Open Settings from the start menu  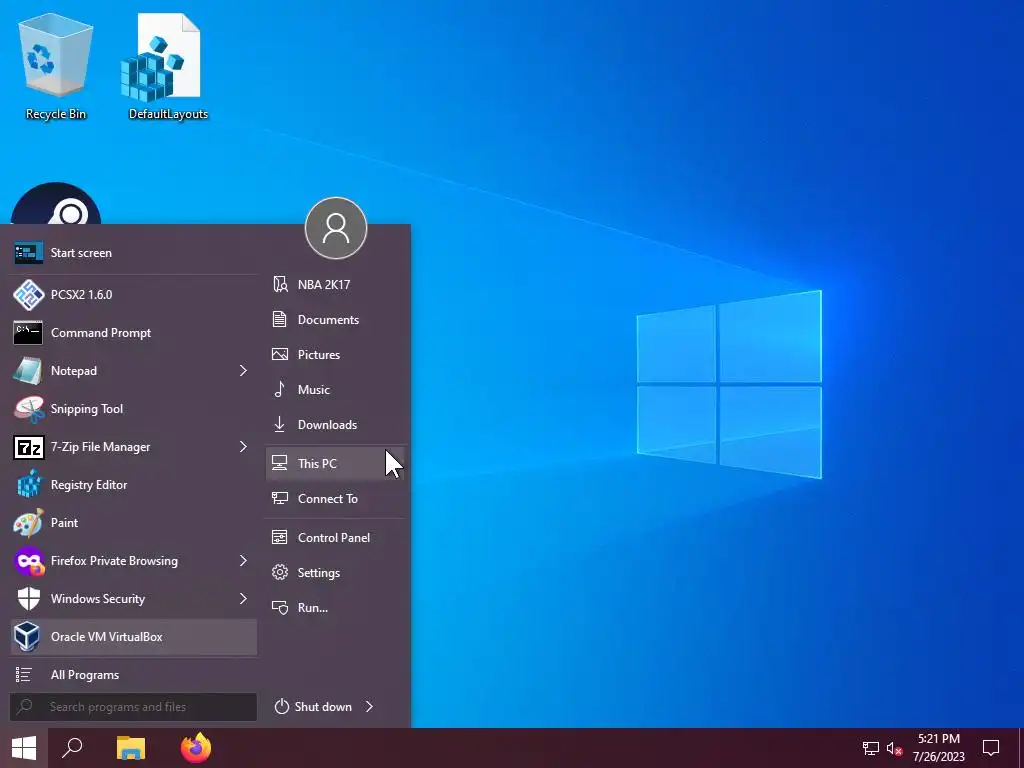(x=335, y=573)
